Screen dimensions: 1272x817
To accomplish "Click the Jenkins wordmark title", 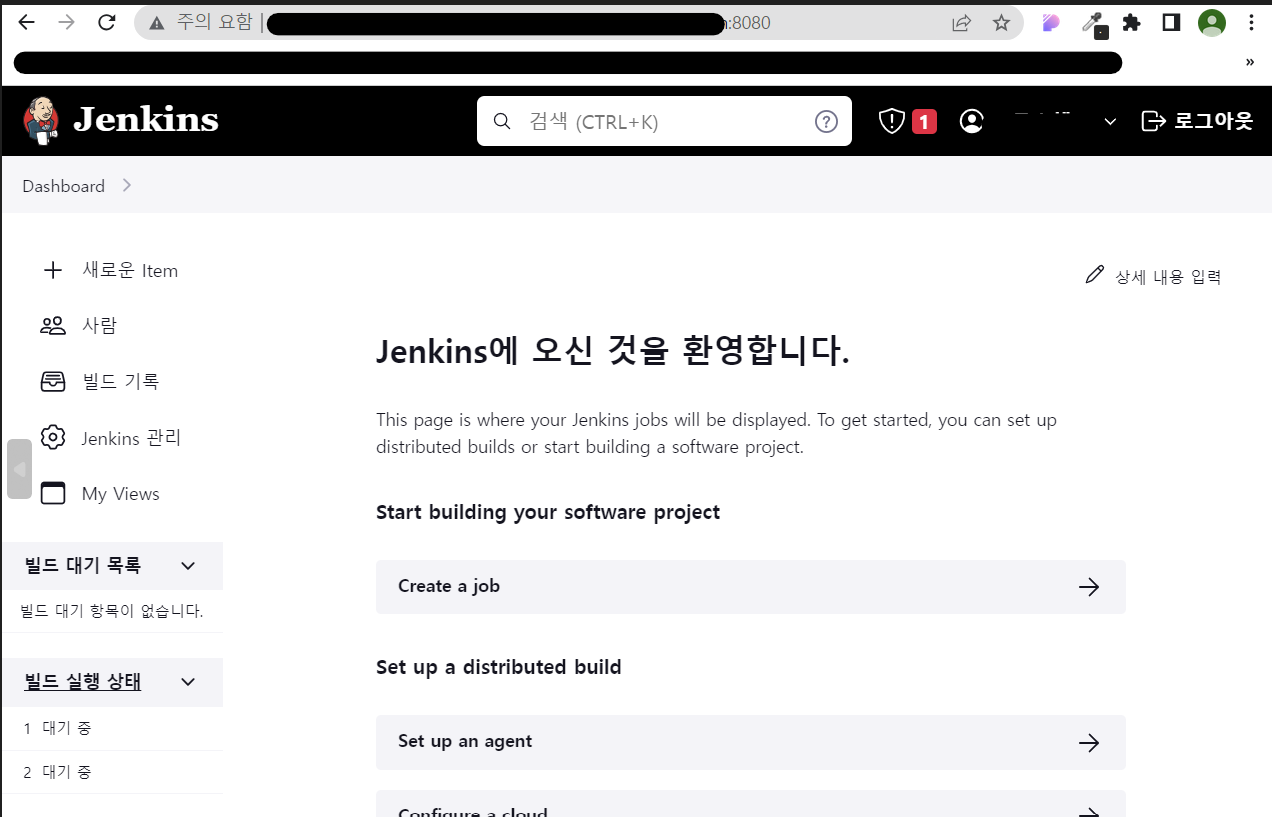I will pos(146,120).
